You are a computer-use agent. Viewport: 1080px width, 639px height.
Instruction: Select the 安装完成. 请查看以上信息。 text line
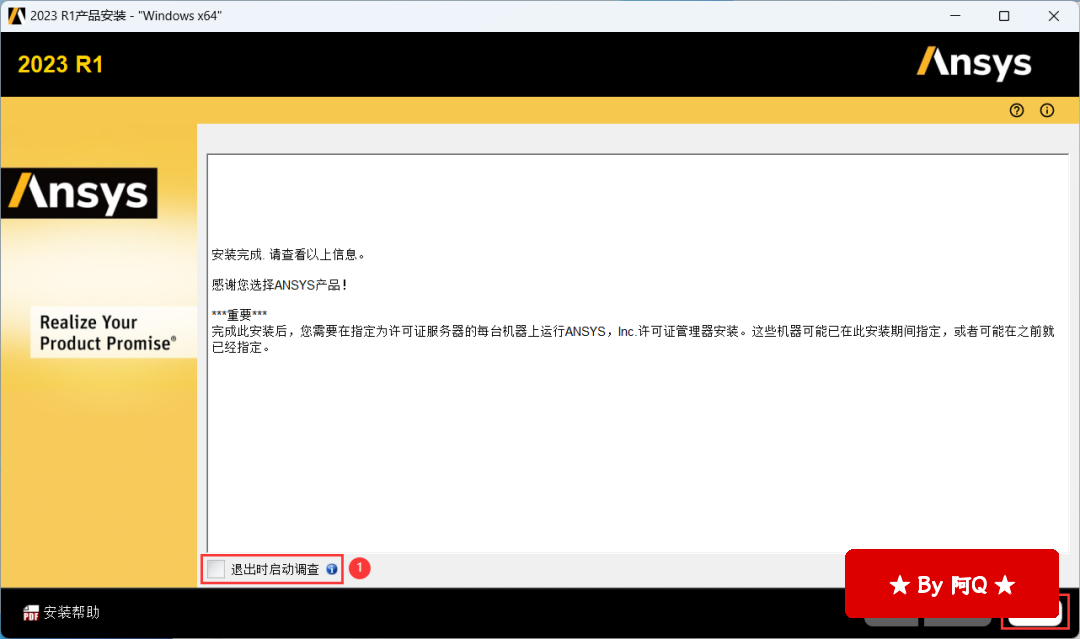click(288, 255)
